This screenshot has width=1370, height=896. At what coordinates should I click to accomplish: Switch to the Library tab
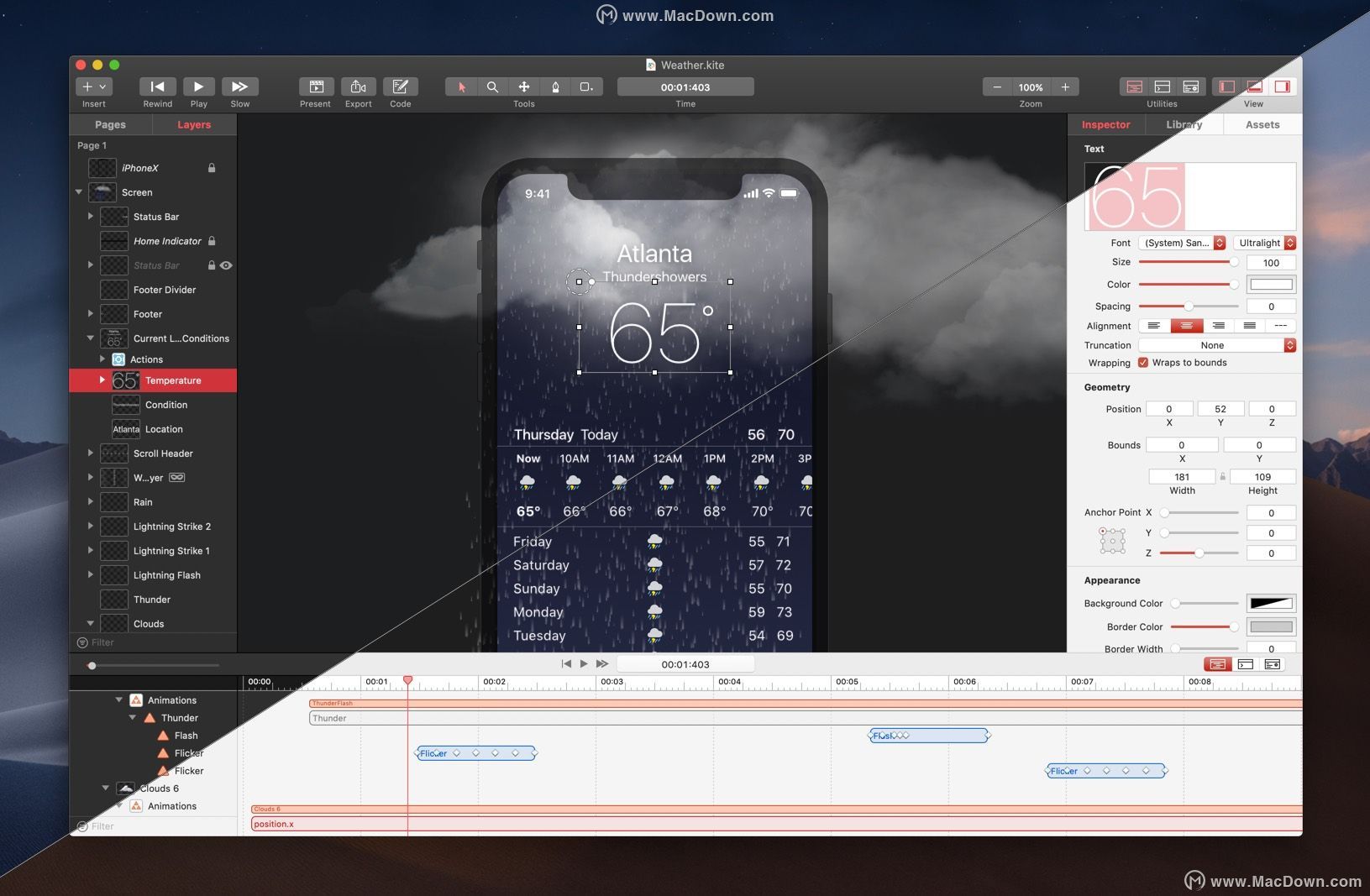[1184, 124]
